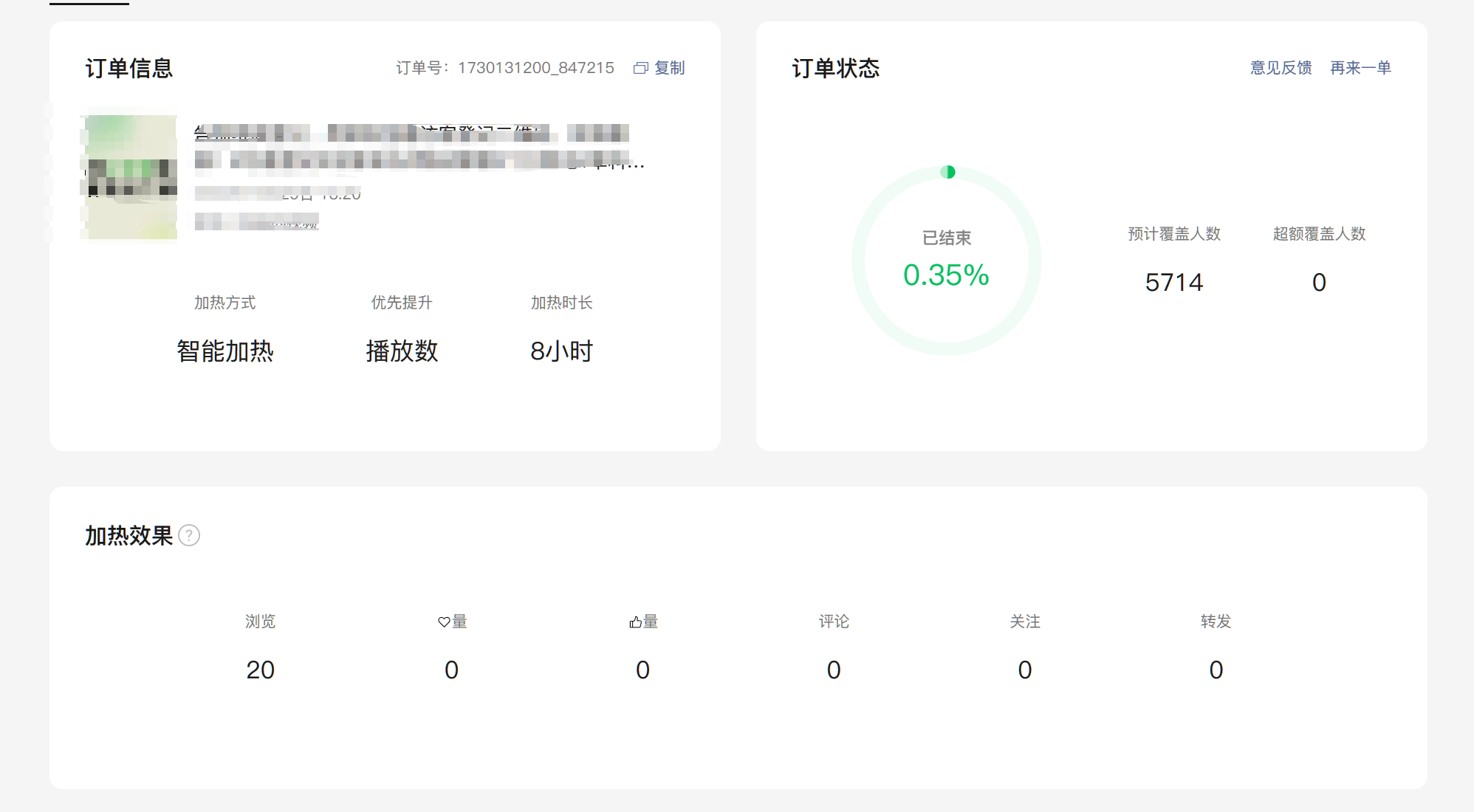This screenshot has width=1474, height=812.
Task: Click the blurred video thumbnail image
Action: 131,177
